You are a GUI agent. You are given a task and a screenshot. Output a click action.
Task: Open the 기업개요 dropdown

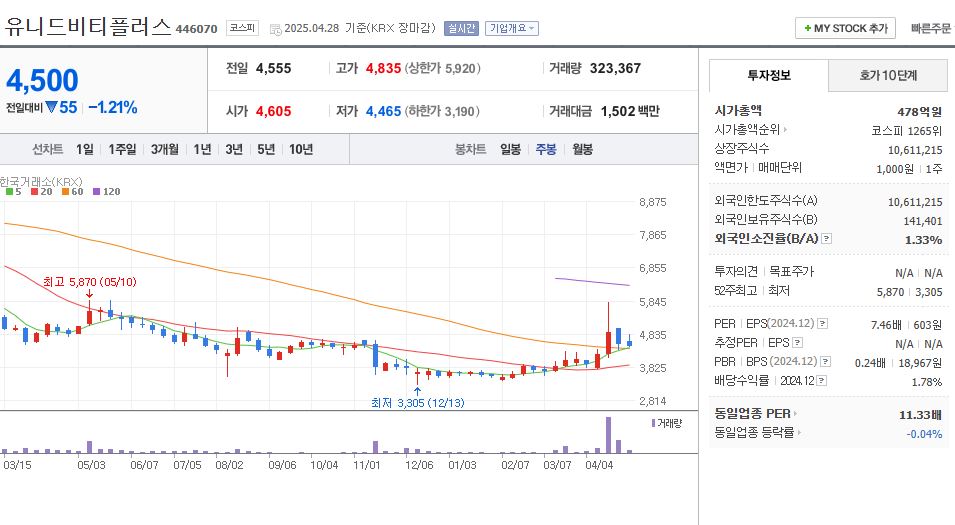[x=512, y=29]
